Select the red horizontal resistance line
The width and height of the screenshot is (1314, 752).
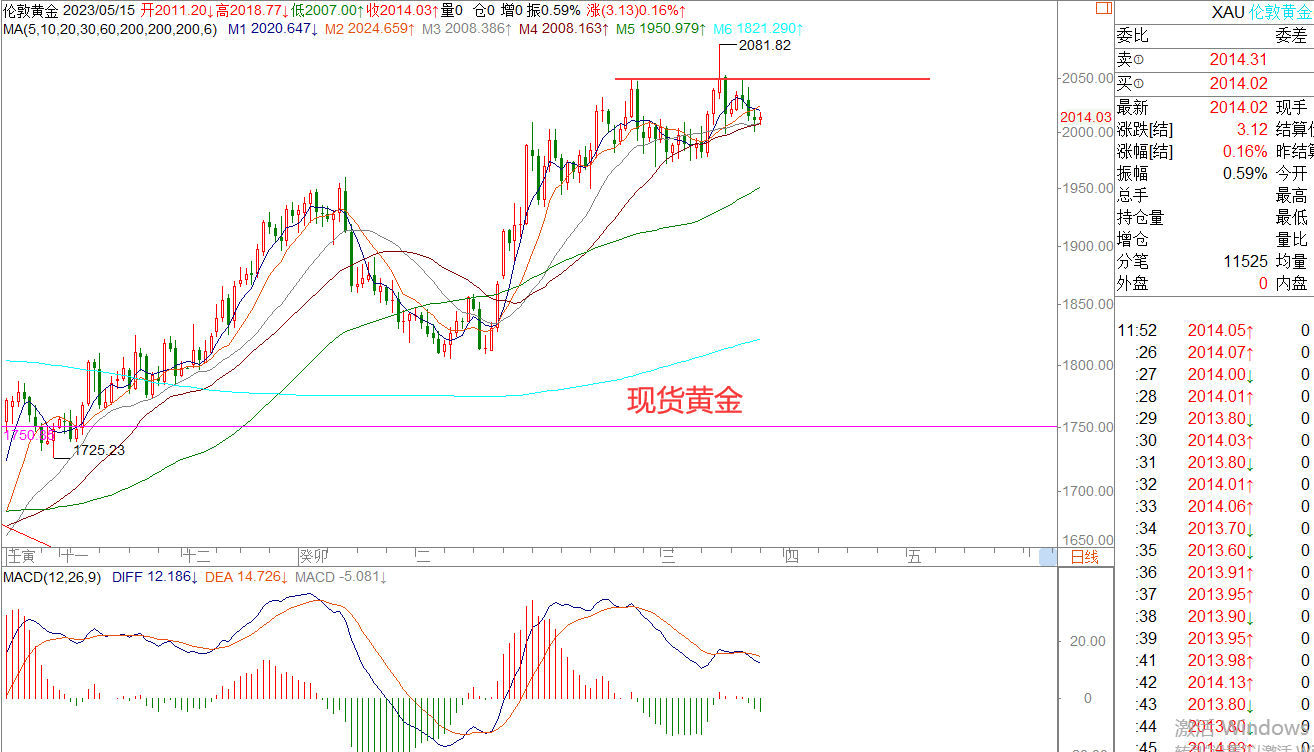[772, 79]
